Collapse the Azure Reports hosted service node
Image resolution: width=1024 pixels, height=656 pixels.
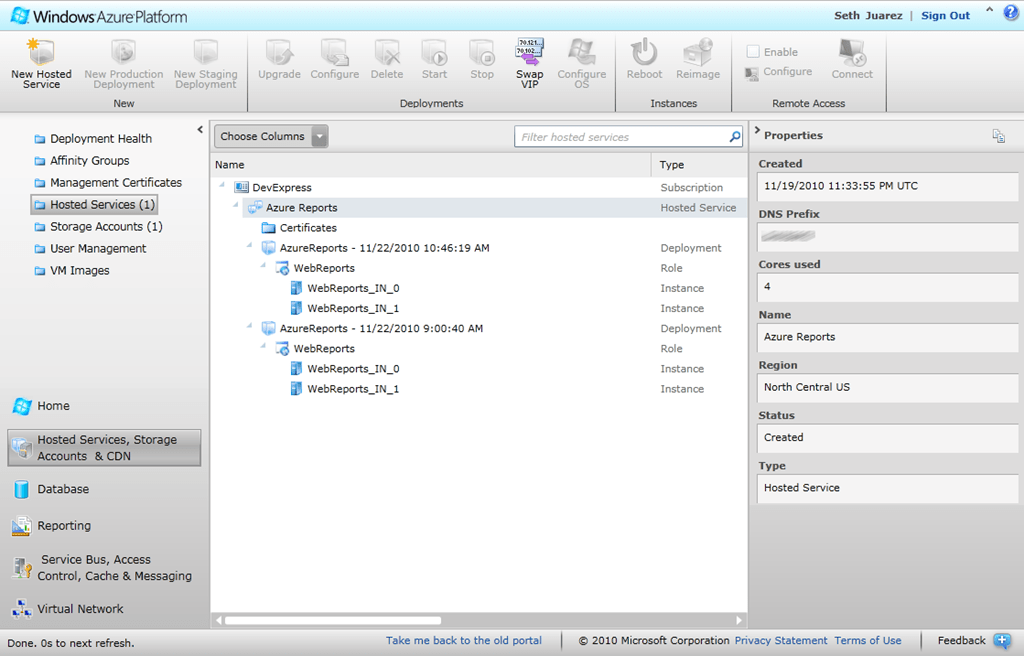coord(236,206)
